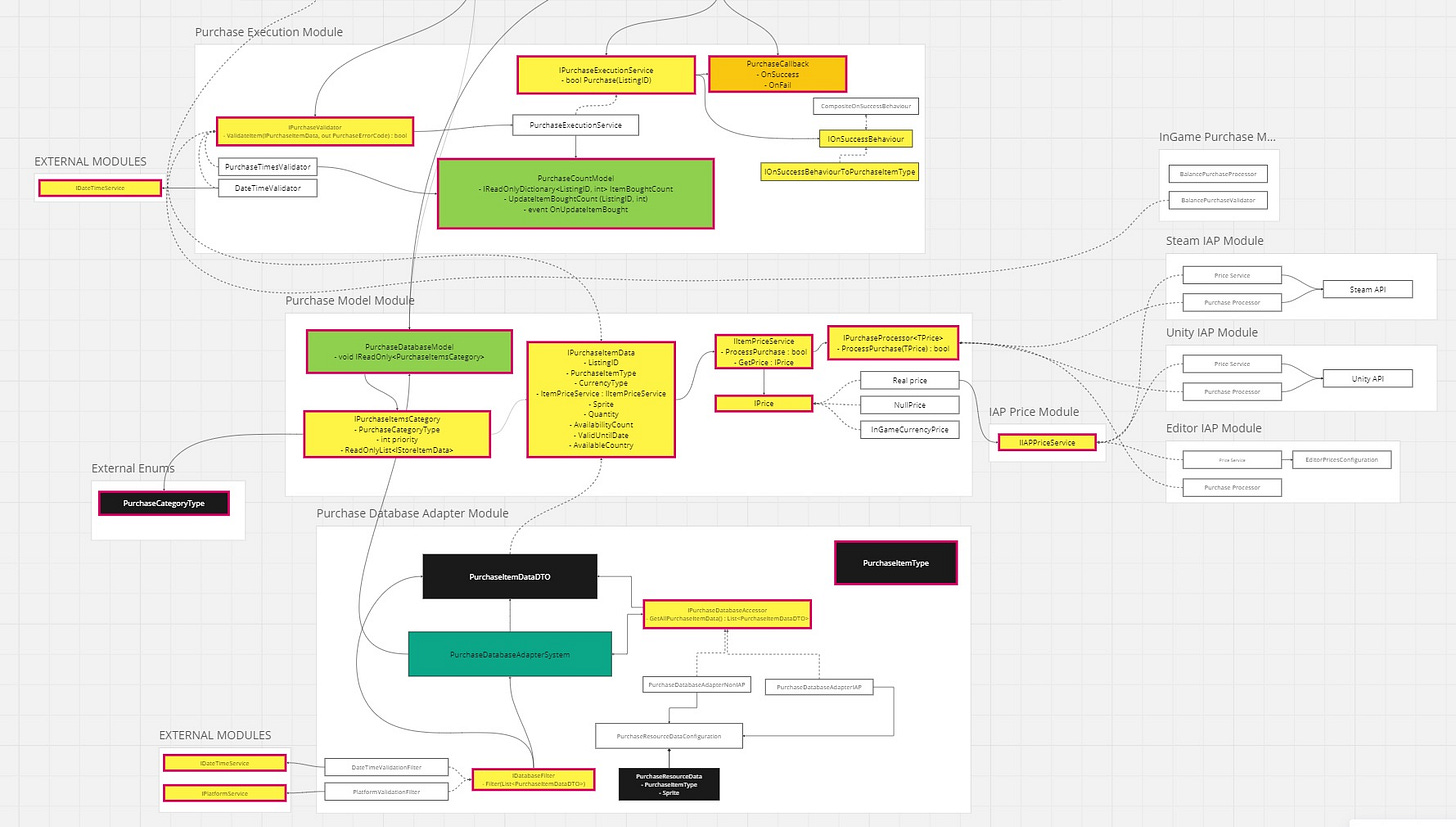The height and width of the screenshot is (827, 1456).
Task: Select the Unity API box
Action: point(1368,379)
